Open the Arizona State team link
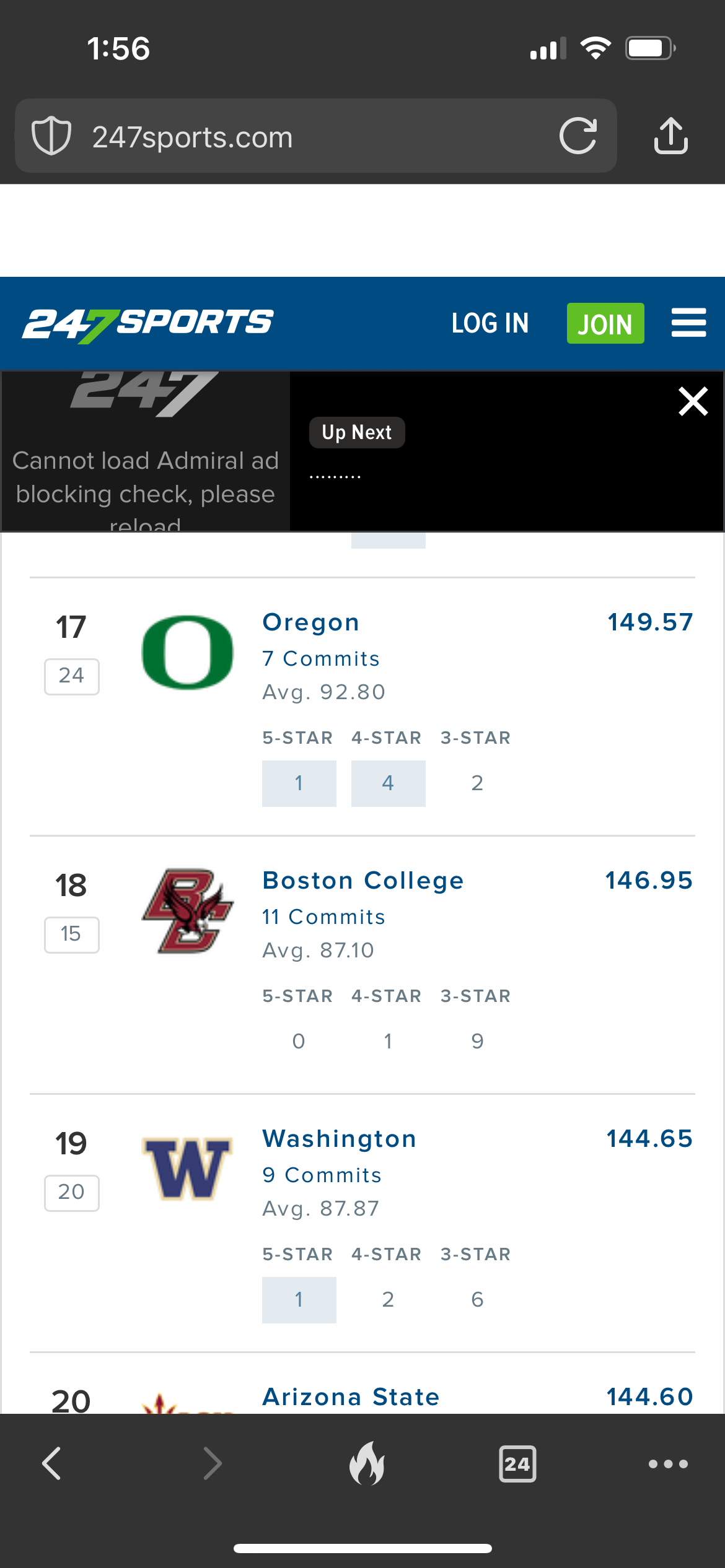This screenshot has height=1568, width=725. [351, 1397]
